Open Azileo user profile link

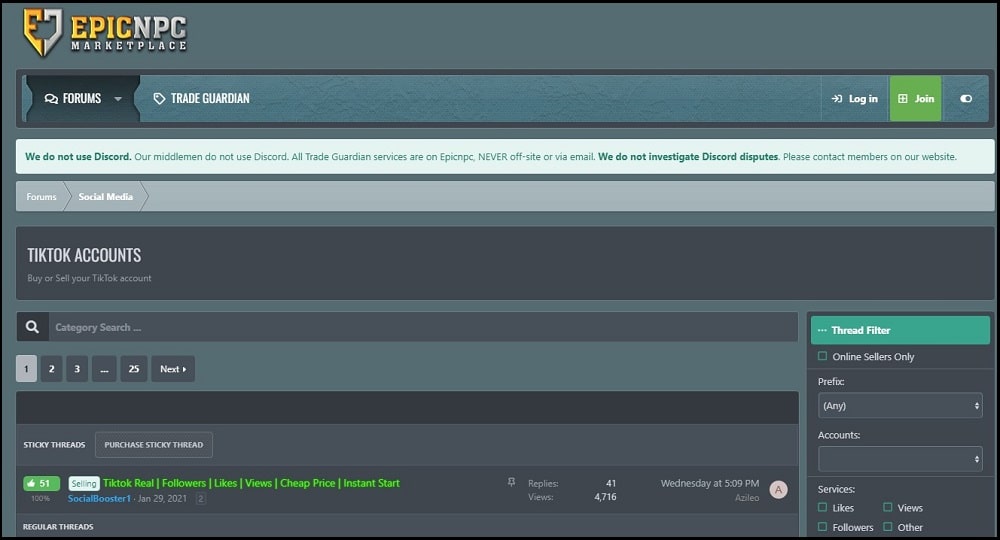(747, 497)
